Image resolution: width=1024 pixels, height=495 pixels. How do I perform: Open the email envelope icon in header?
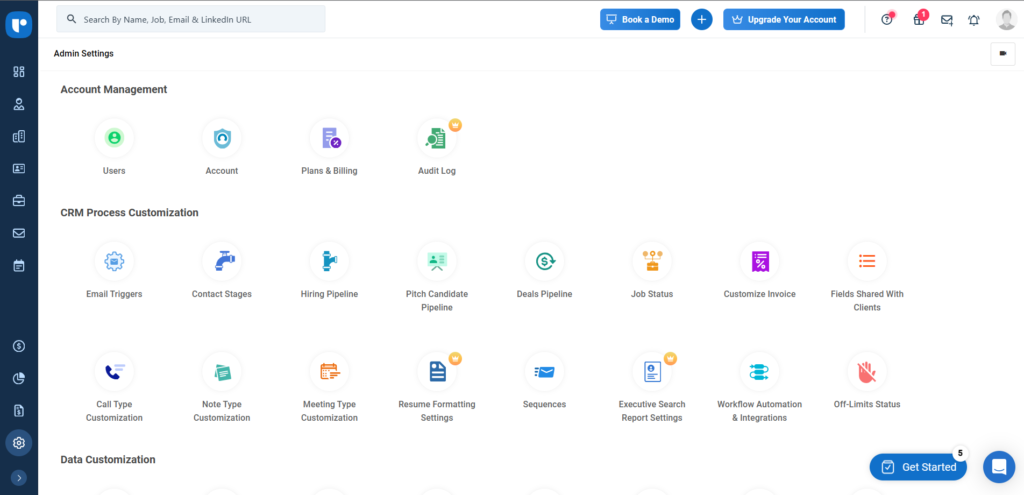(x=947, y=20)
